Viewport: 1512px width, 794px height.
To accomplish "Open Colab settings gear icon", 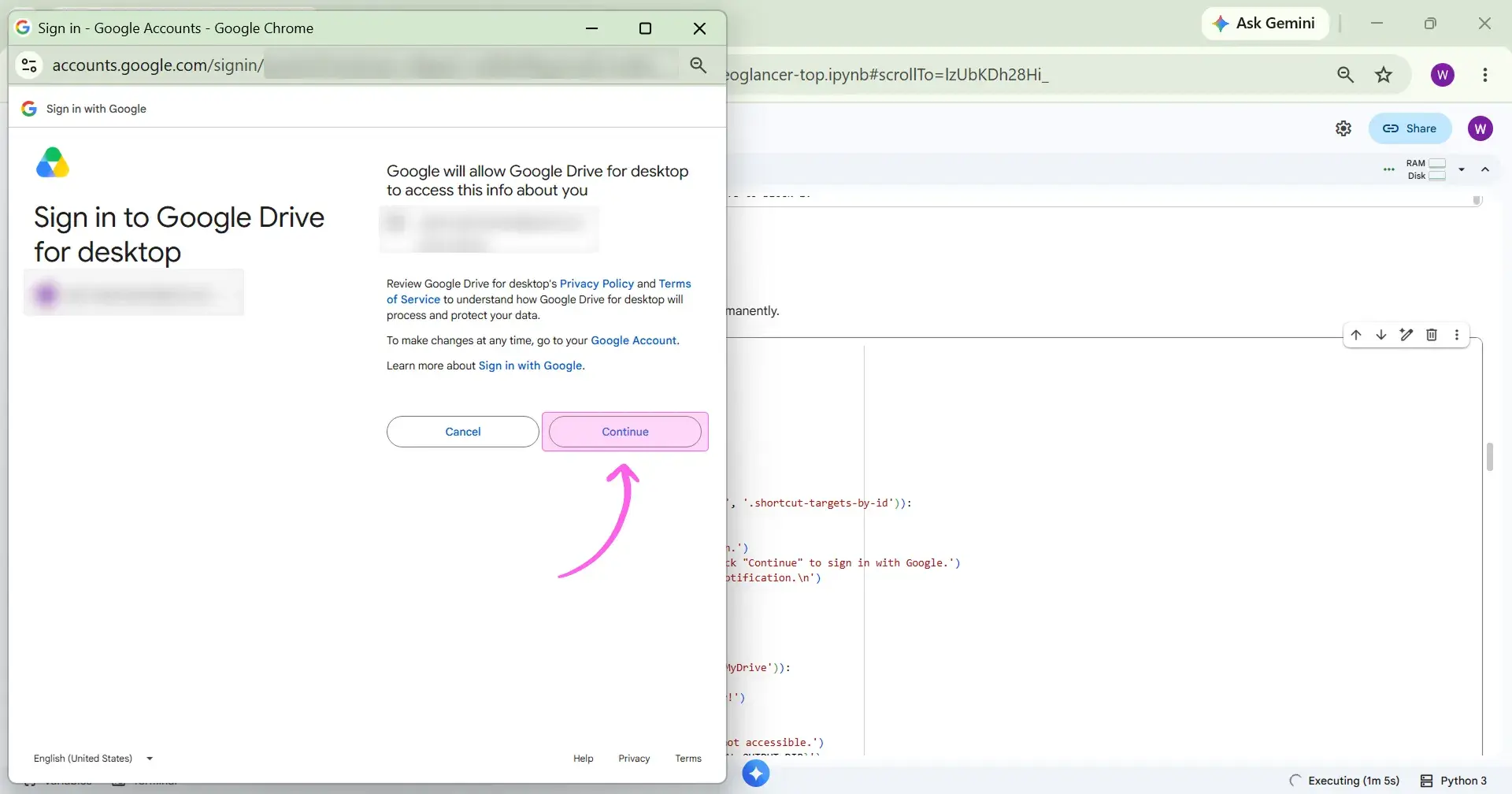I will click(1343, 128).
